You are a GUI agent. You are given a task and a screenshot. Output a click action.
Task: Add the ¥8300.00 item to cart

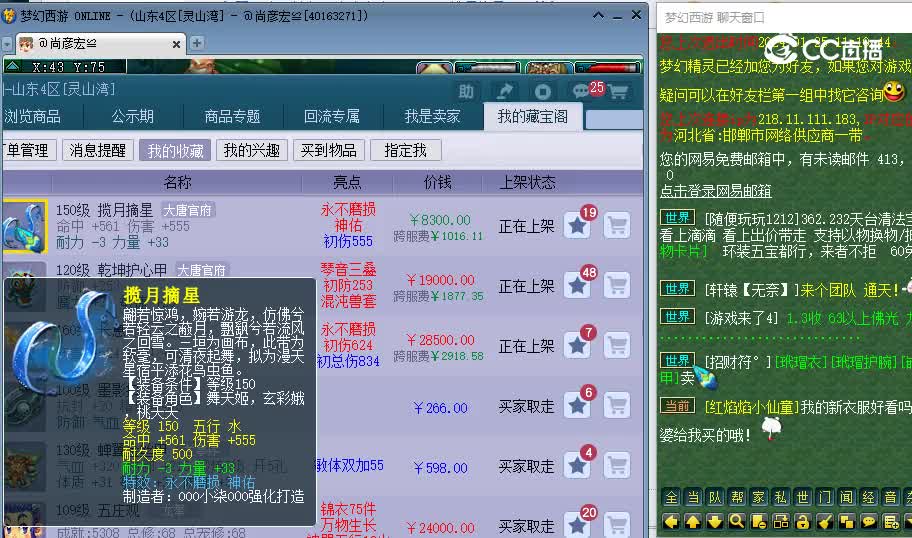[617, 226]
